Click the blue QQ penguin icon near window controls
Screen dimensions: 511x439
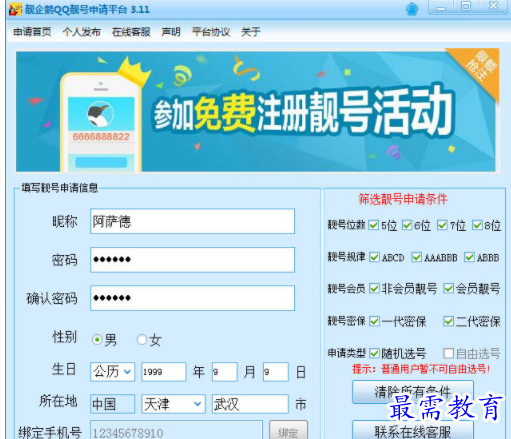[x=412, y=9]
